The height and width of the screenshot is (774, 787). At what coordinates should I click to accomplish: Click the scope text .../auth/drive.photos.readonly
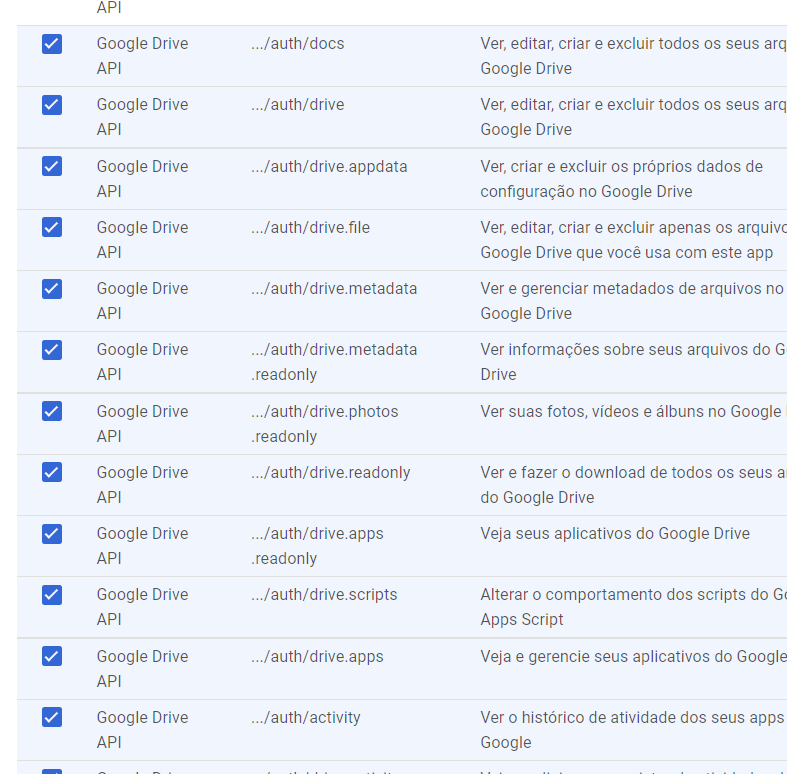click(325, 424)
